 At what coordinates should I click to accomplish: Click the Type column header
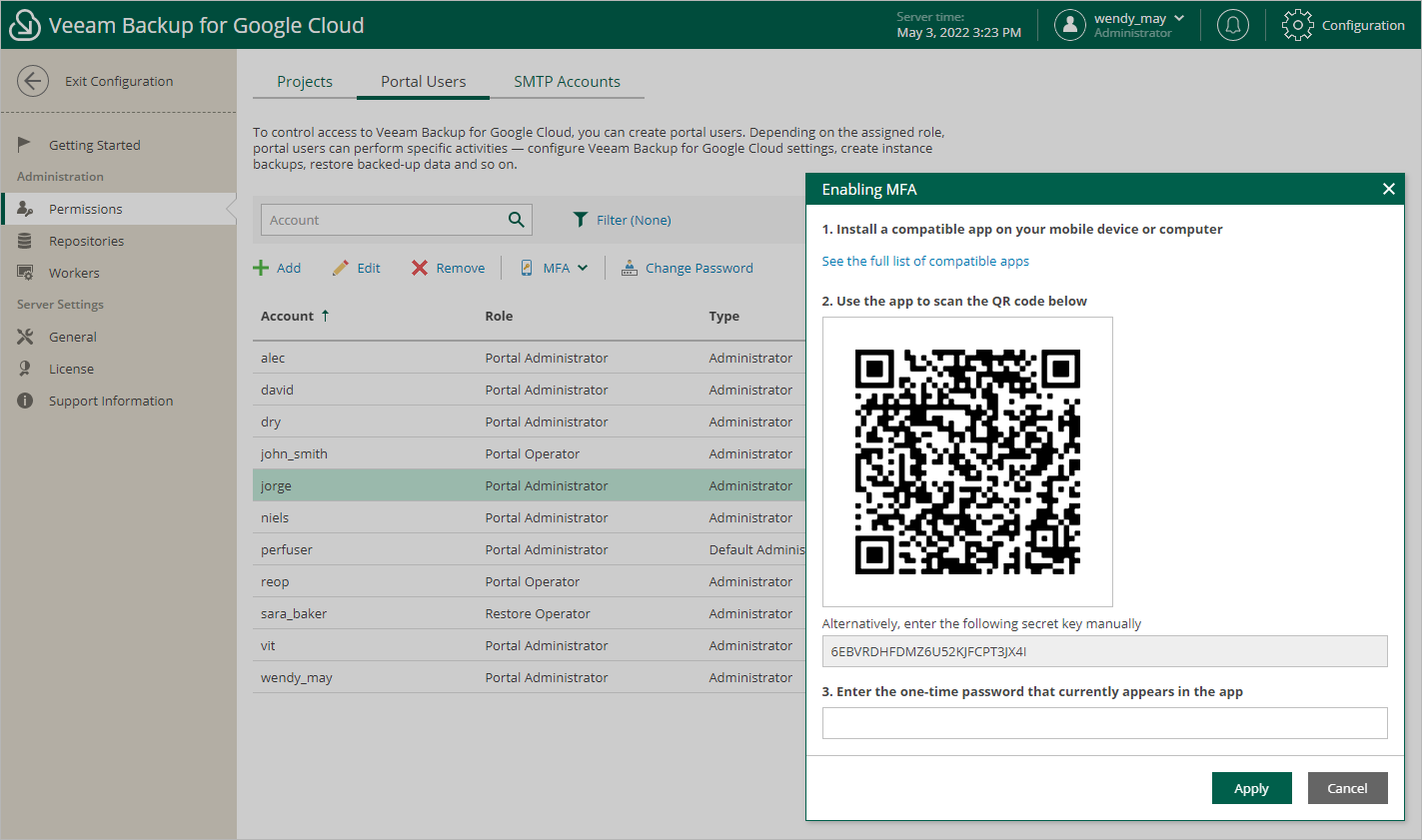tap(724, 316)
